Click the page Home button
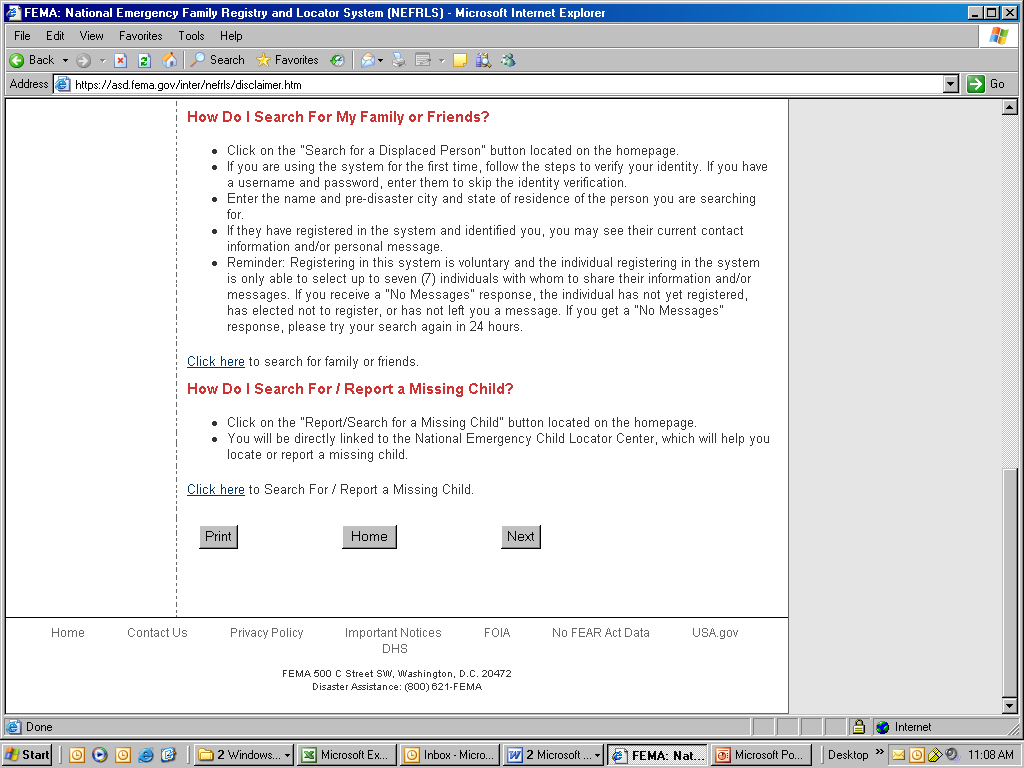The image size is (1024, 768). tap(369, 537)
